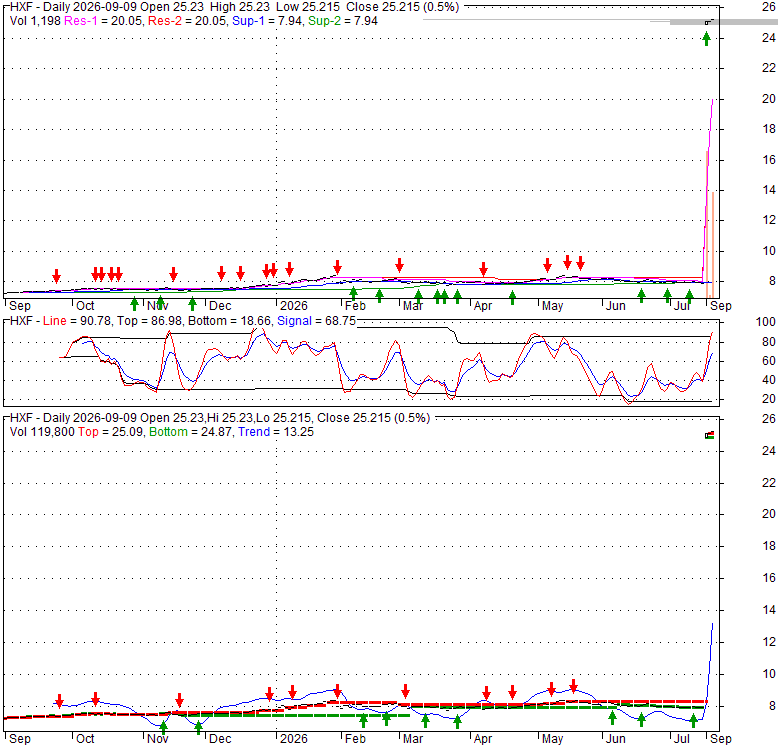This screenshot has width=780, height=745.
Task: Select the green arrow at Nov in bottom chart
Action: (163, 727)
